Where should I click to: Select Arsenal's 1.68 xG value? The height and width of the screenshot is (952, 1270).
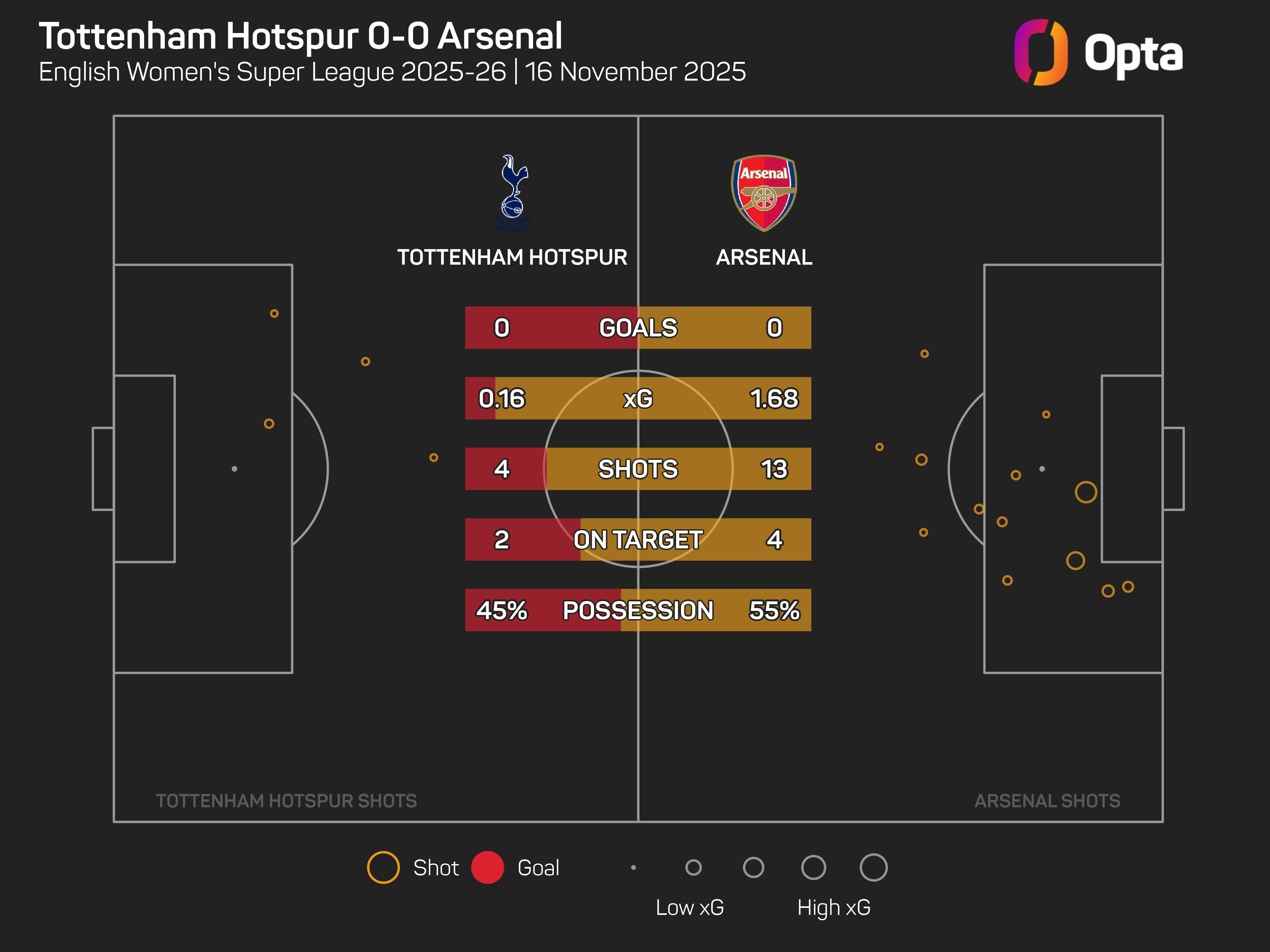[773, 398]
